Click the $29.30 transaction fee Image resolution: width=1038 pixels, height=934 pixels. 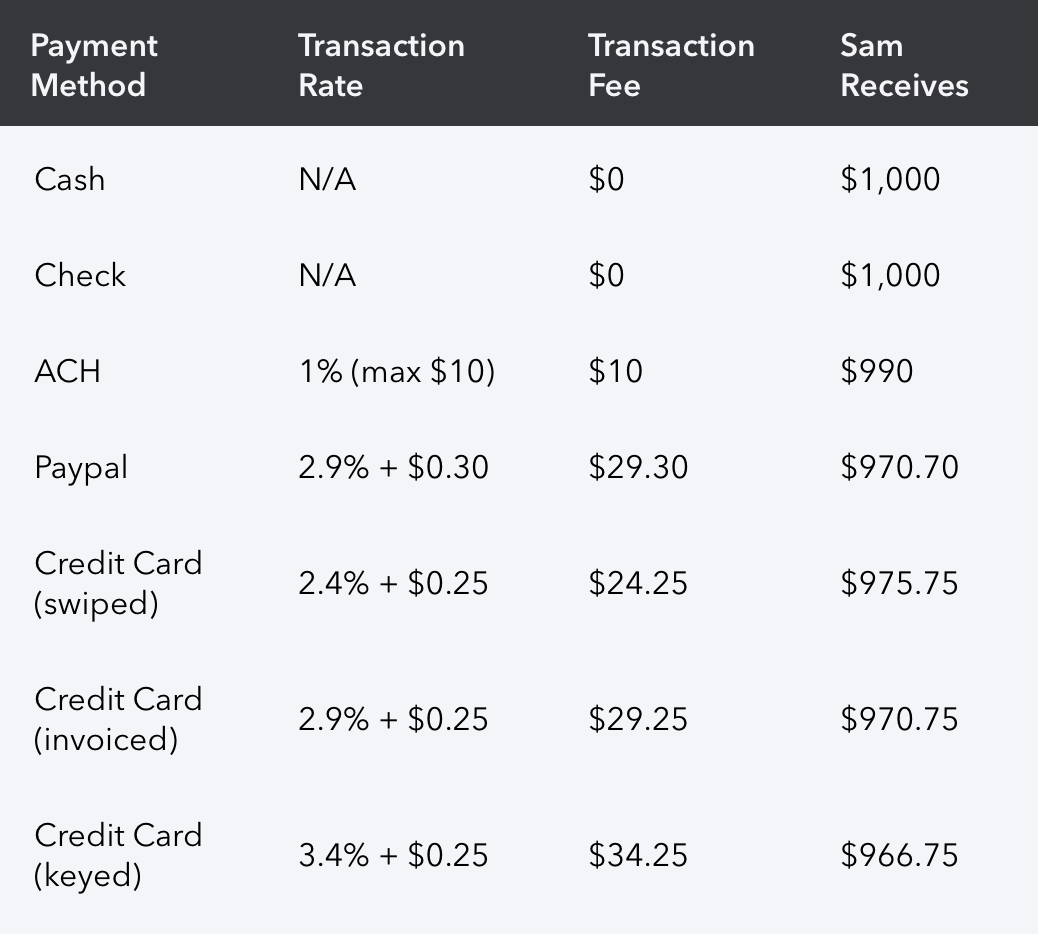pos(638,467)
